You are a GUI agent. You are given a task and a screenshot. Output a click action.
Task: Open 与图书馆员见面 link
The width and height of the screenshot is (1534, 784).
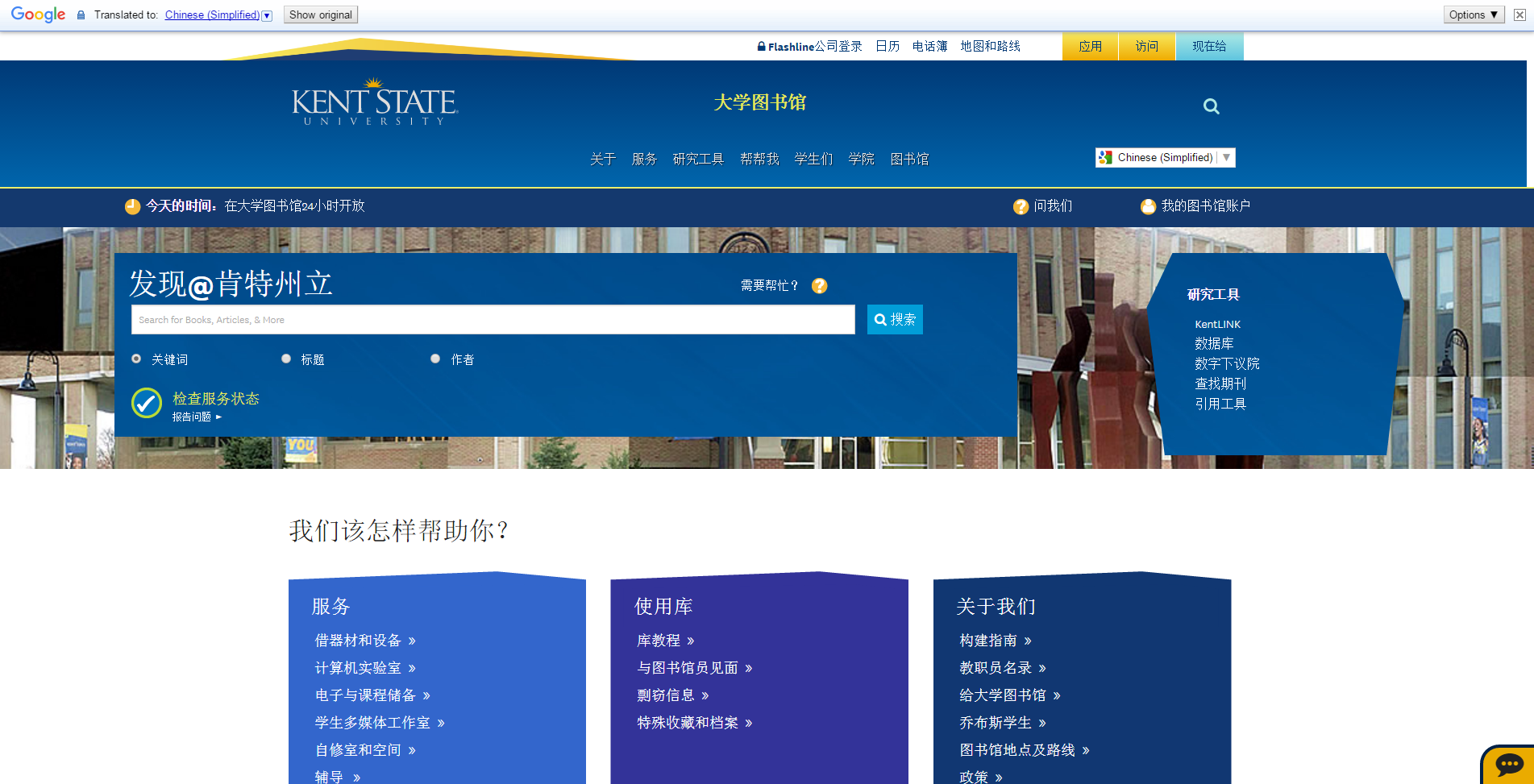click(x=695, y=668)
